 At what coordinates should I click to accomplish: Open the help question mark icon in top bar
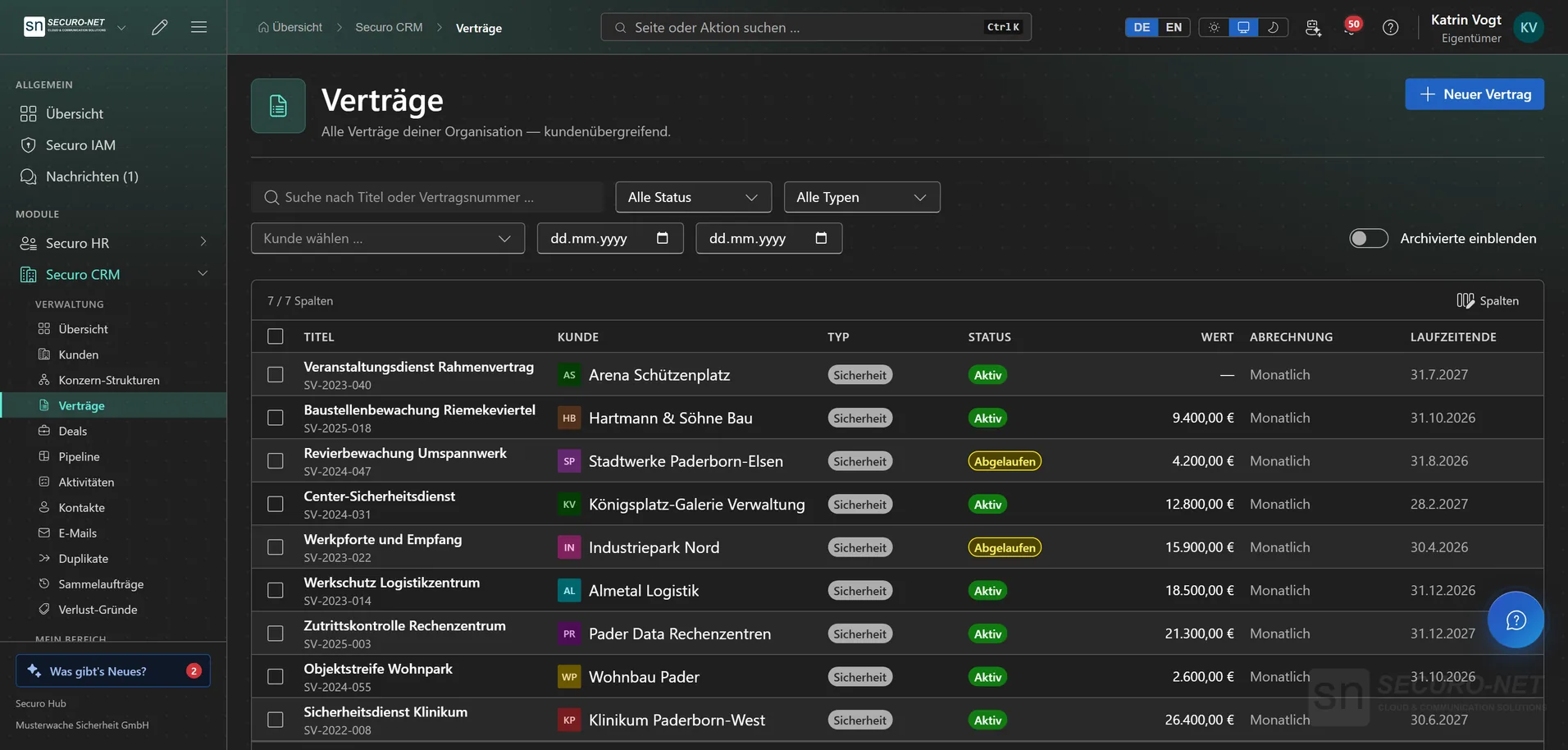(x=1390, y=27)
